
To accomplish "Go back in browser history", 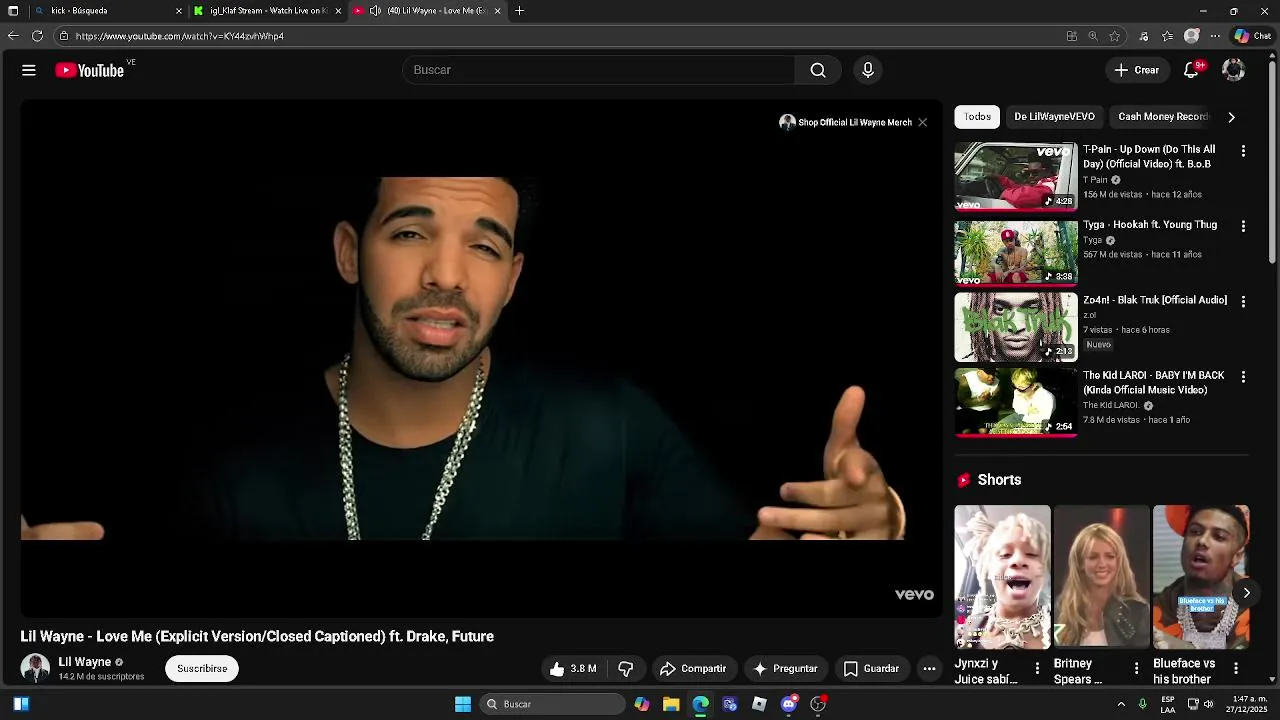I will click(x=13, y=36).
